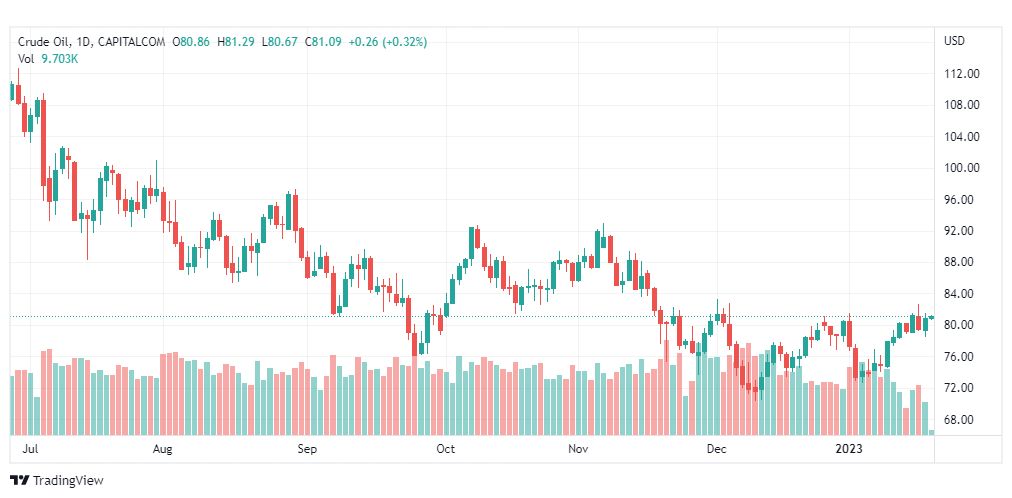Click the TradingView logo icon

click(19, 481)
